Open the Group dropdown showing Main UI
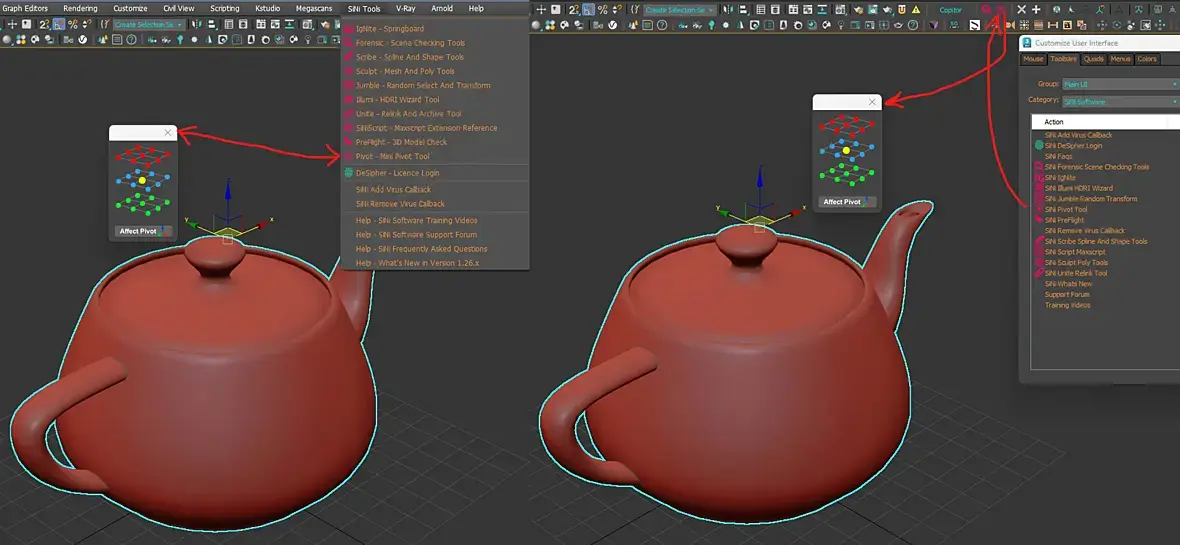Screen dimensions: 1180x545 [x=1121, y=84]
